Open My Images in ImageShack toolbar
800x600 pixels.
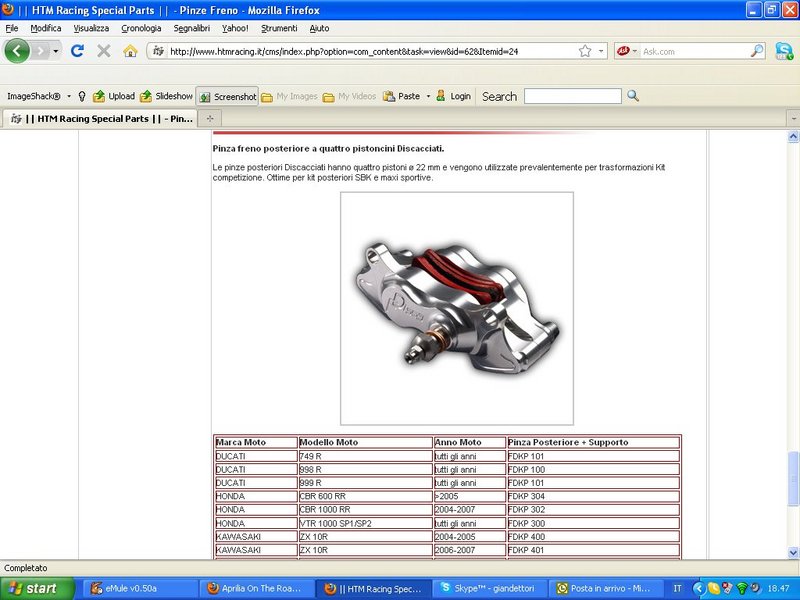pyautogui.click(x=289, y=96)
